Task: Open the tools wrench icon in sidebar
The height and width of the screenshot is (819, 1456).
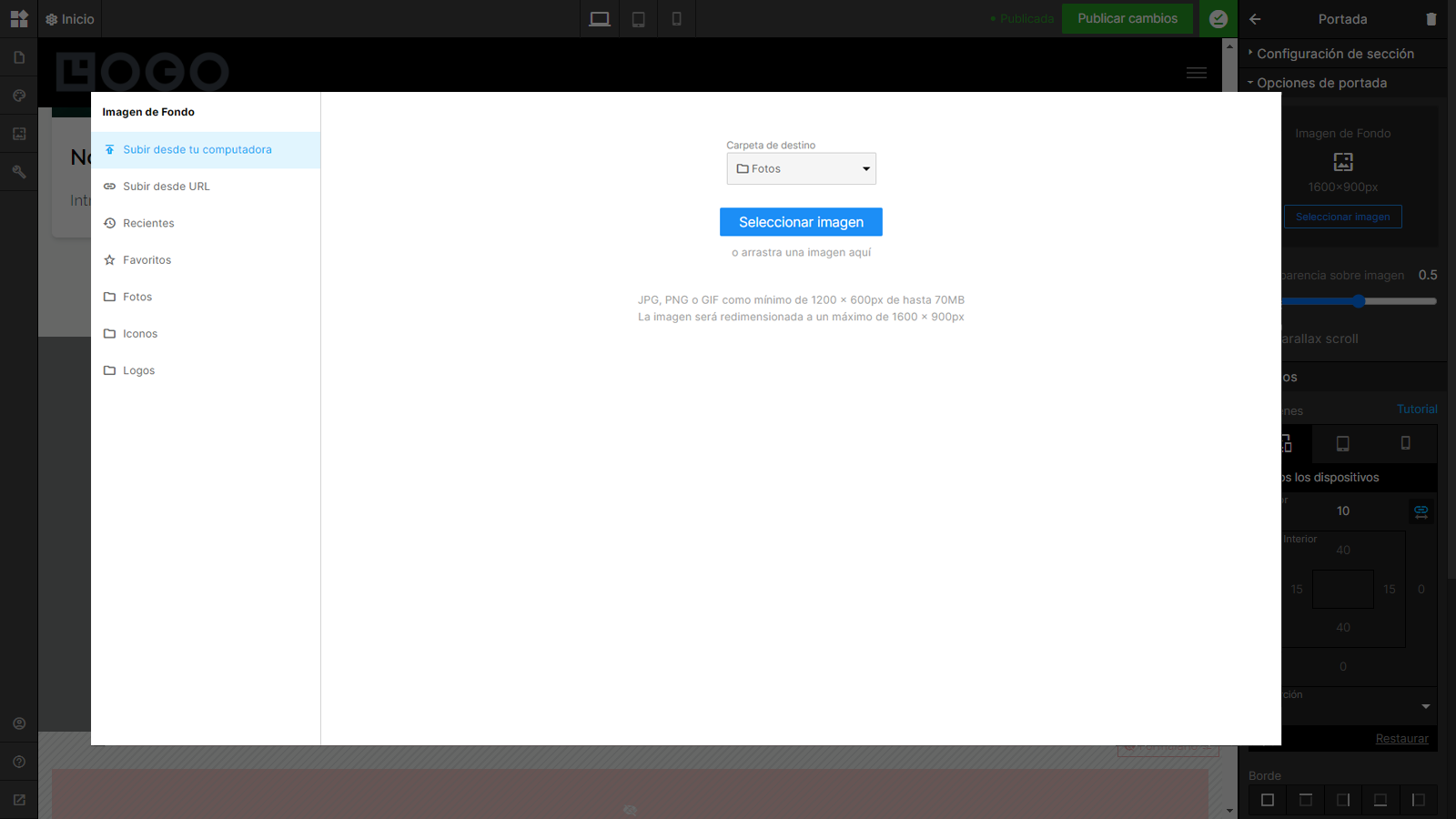Action: 19,172
